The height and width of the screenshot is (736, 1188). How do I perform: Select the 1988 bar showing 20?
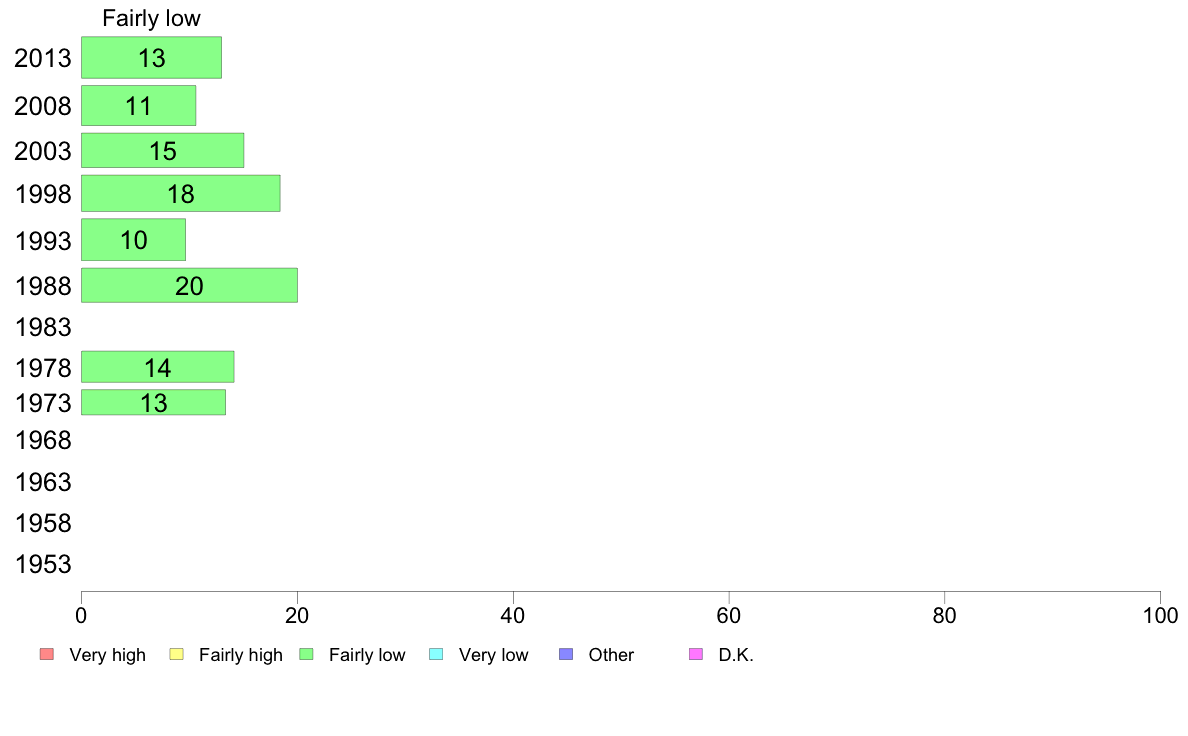coord(189,285)
